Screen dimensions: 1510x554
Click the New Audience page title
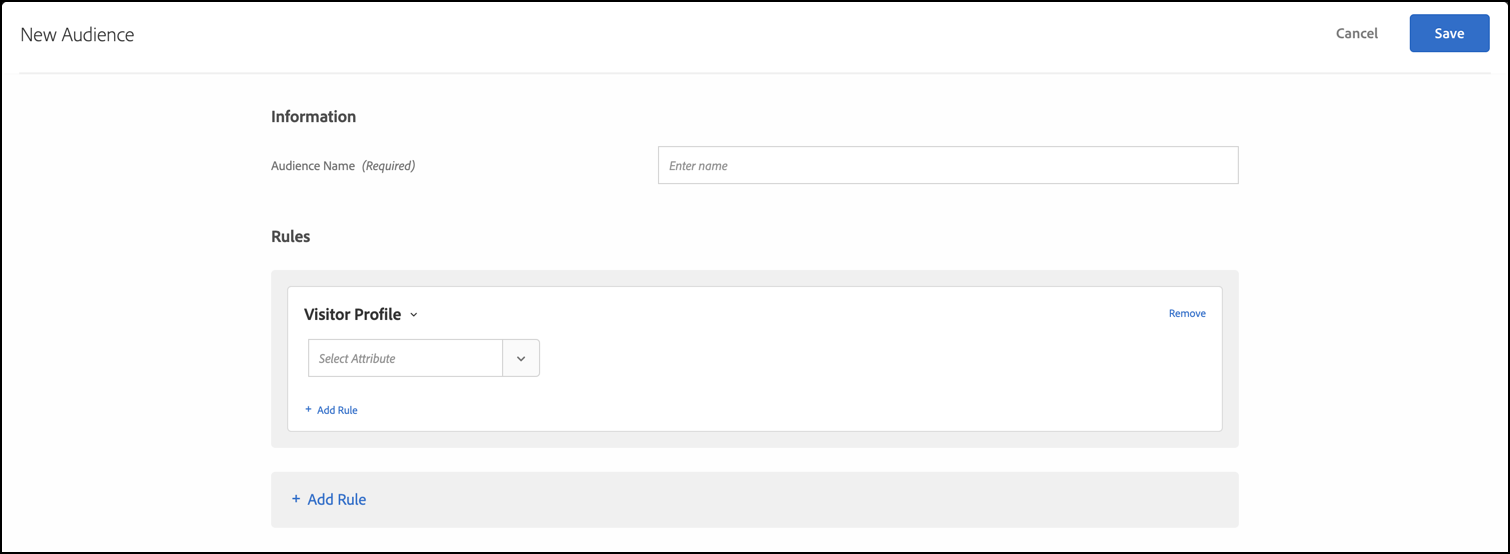77,35
